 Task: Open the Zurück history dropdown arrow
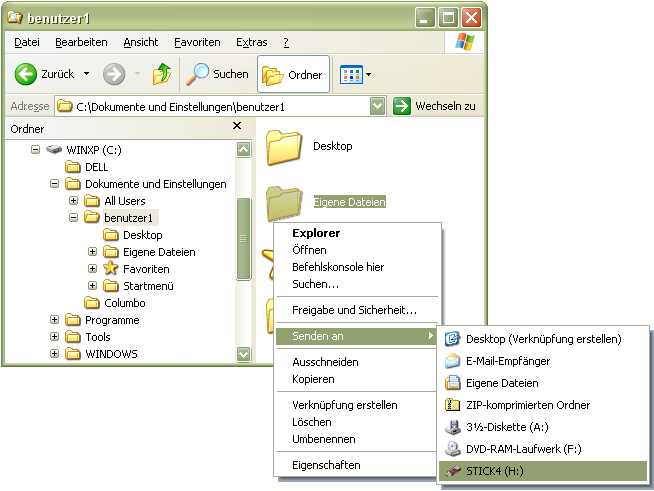point(86,74)
